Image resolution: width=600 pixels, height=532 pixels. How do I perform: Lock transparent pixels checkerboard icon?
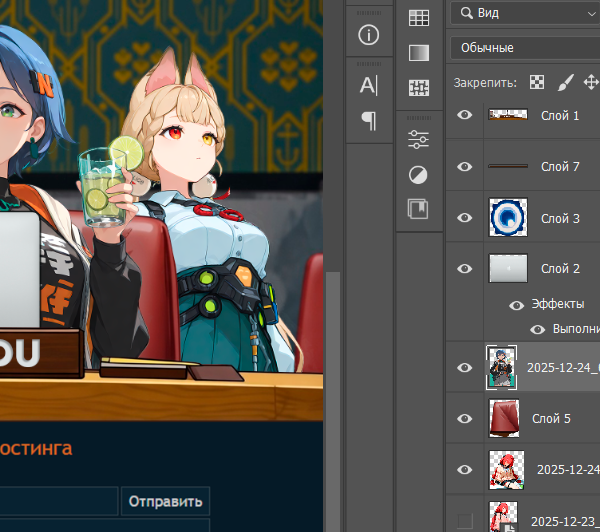coord(537,82)
